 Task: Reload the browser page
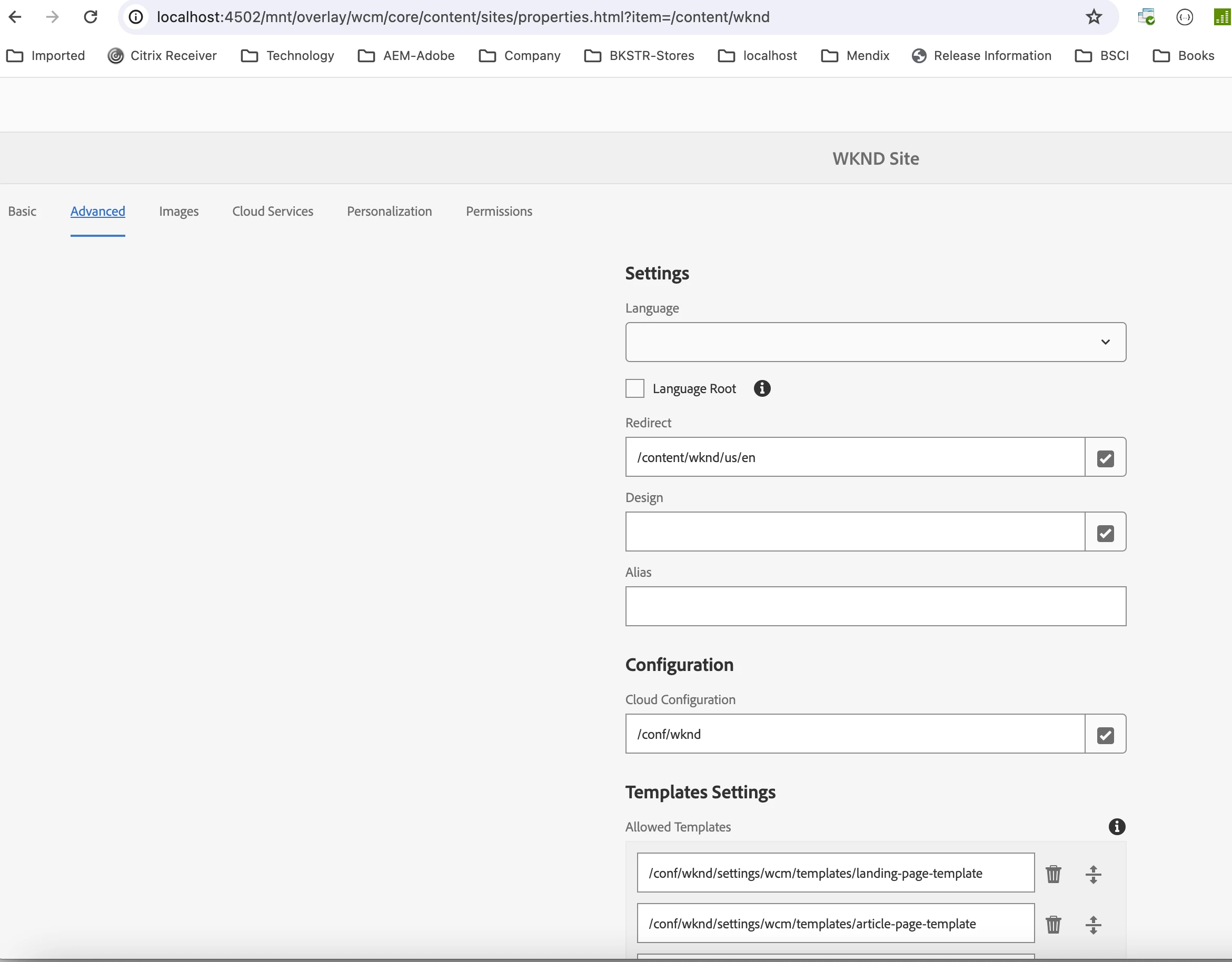[90, 17]
